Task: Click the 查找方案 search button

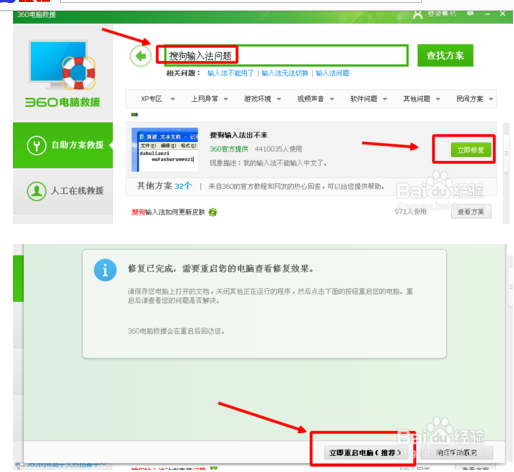Action: (445, 55)
